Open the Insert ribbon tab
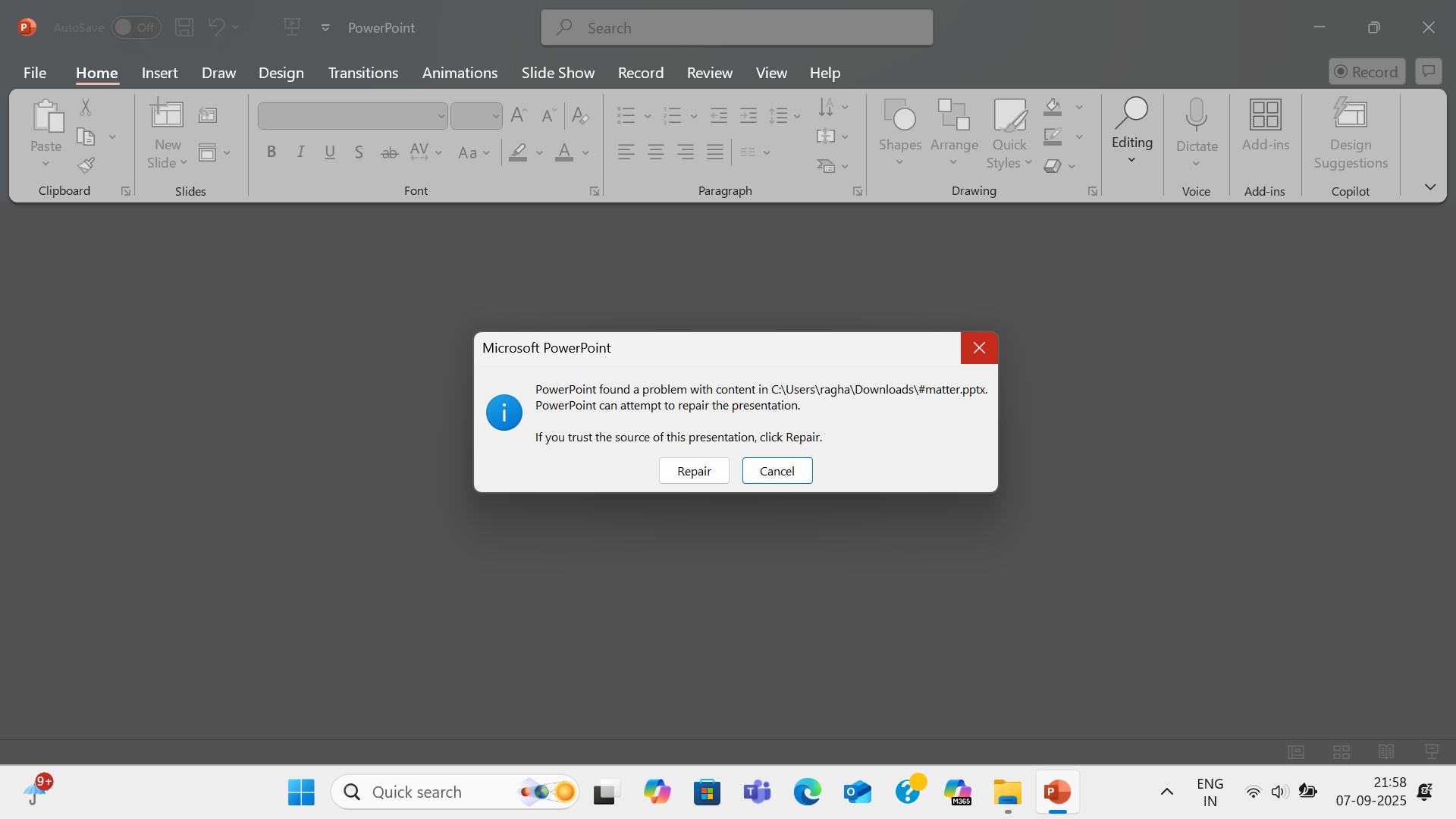 (159, 73)
